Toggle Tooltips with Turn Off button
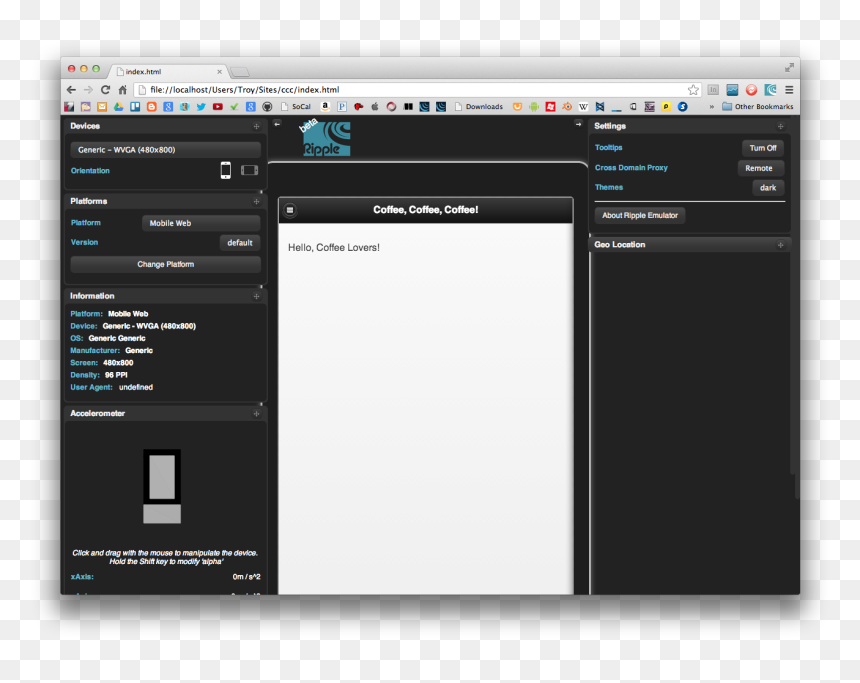 [x=763, y=148]
